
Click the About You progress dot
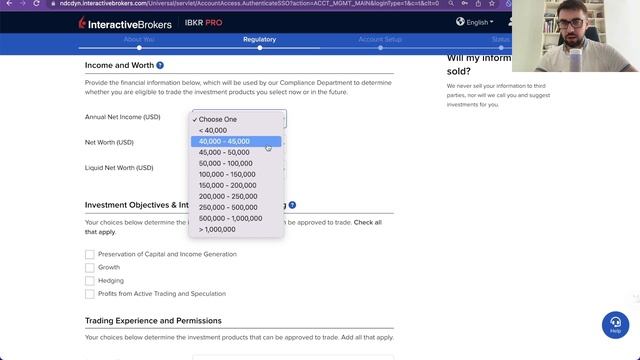(x=139, y=48)
